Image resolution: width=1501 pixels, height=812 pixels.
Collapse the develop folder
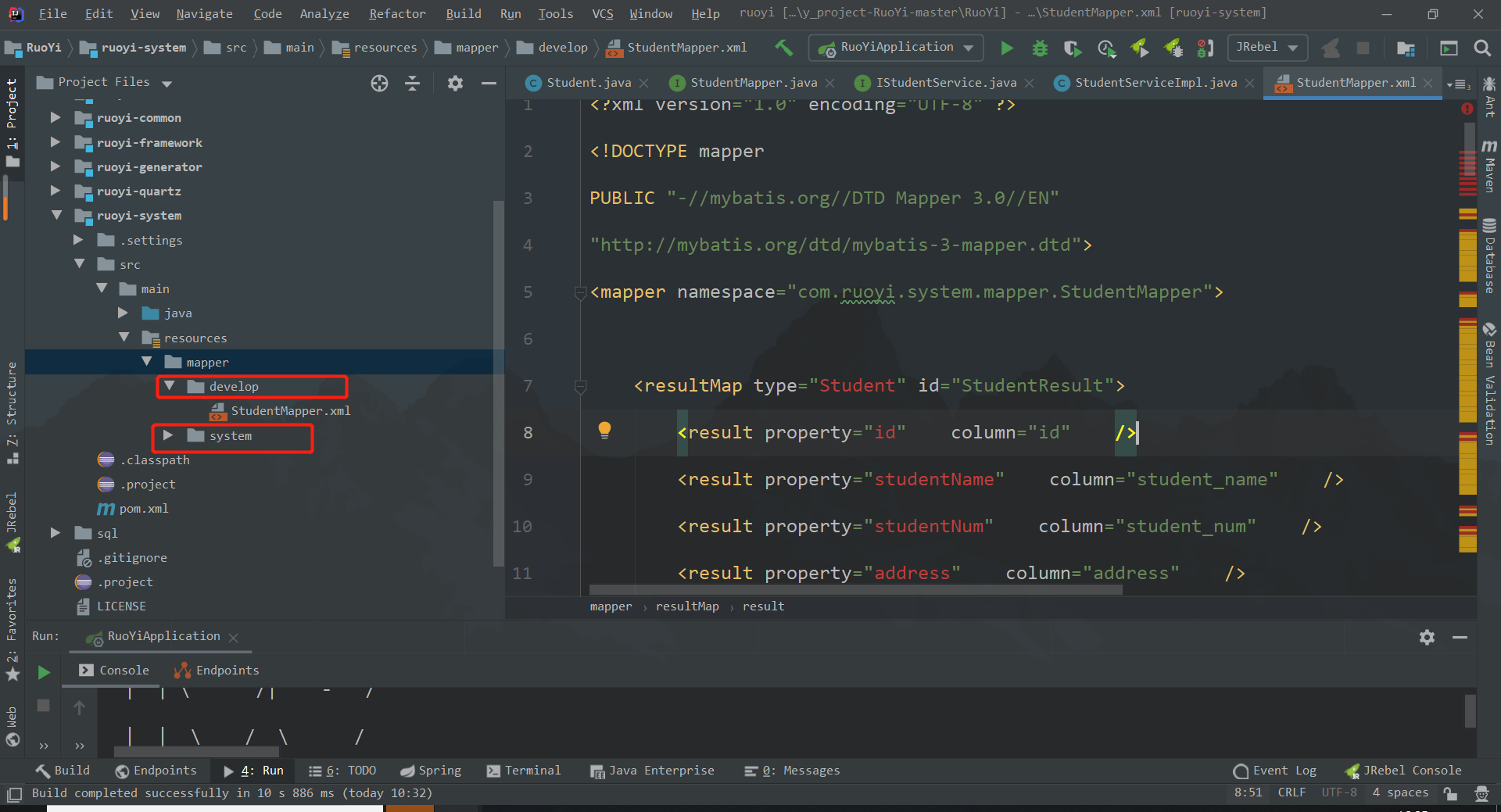[169, 386]
